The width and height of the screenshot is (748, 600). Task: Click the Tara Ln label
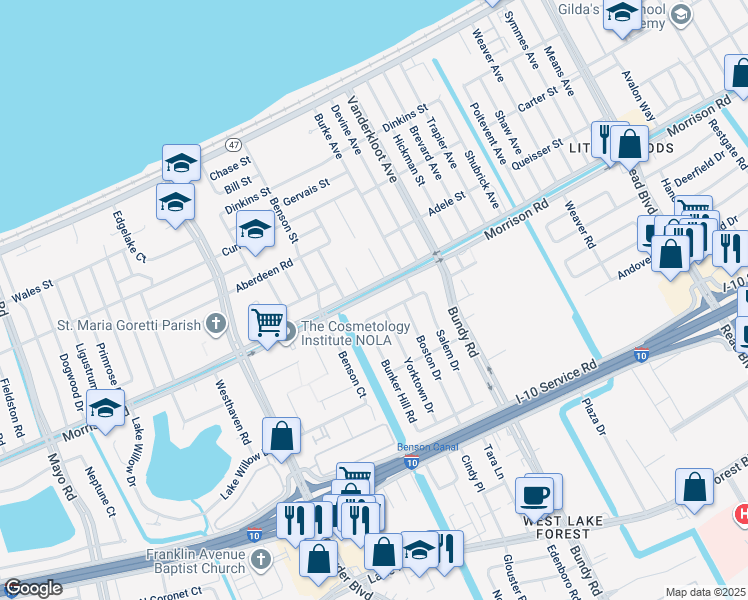click(x=494, y=461)
